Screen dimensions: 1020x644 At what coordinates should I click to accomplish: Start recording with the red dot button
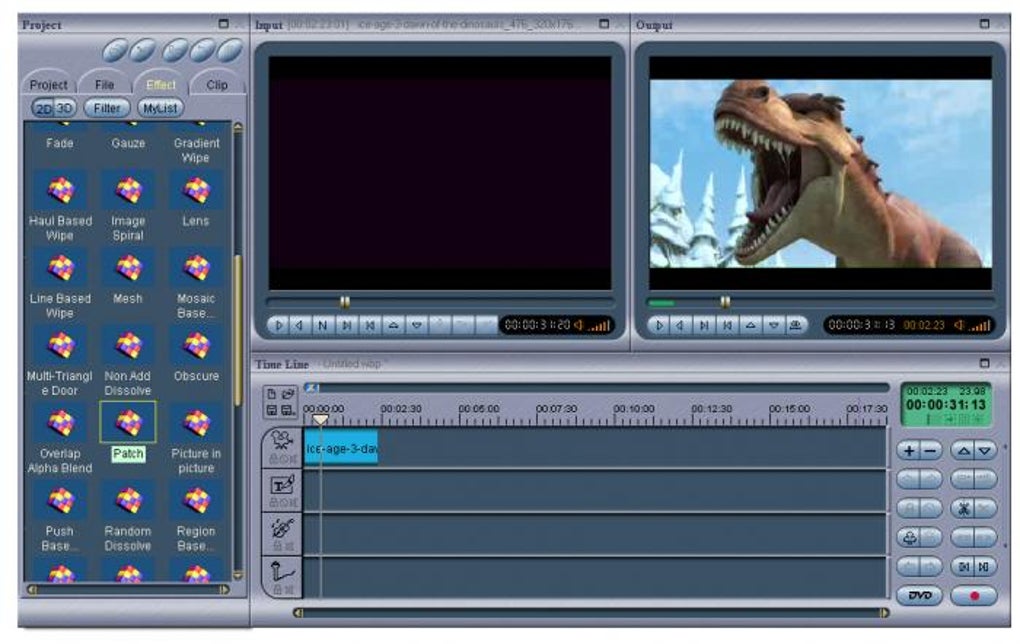pos(974,596)
